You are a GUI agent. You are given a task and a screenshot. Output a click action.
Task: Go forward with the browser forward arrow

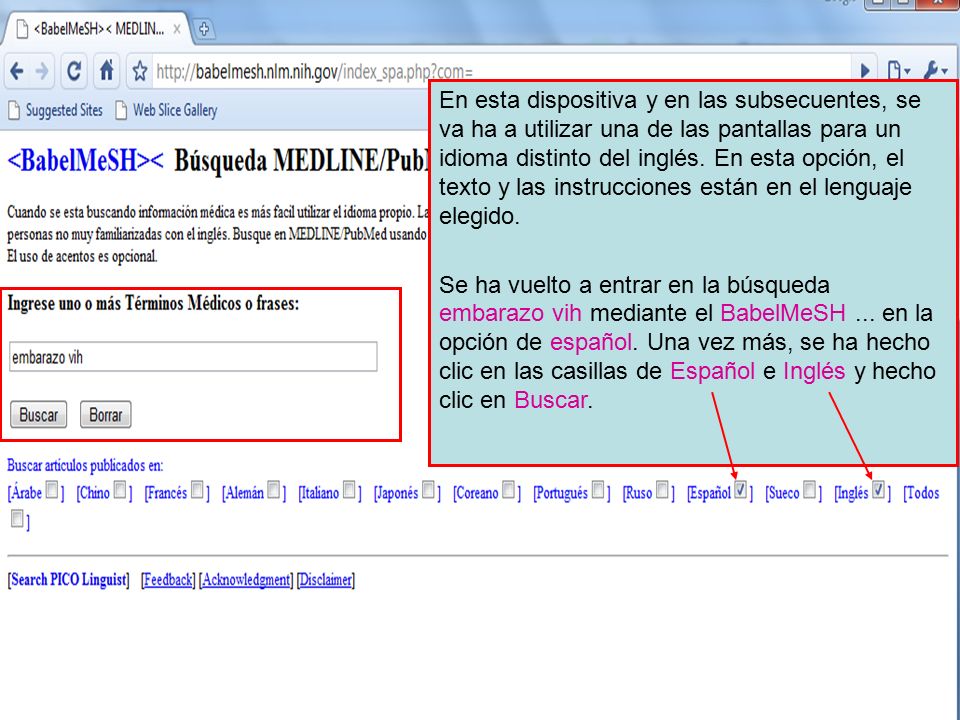tap(42, 72)
